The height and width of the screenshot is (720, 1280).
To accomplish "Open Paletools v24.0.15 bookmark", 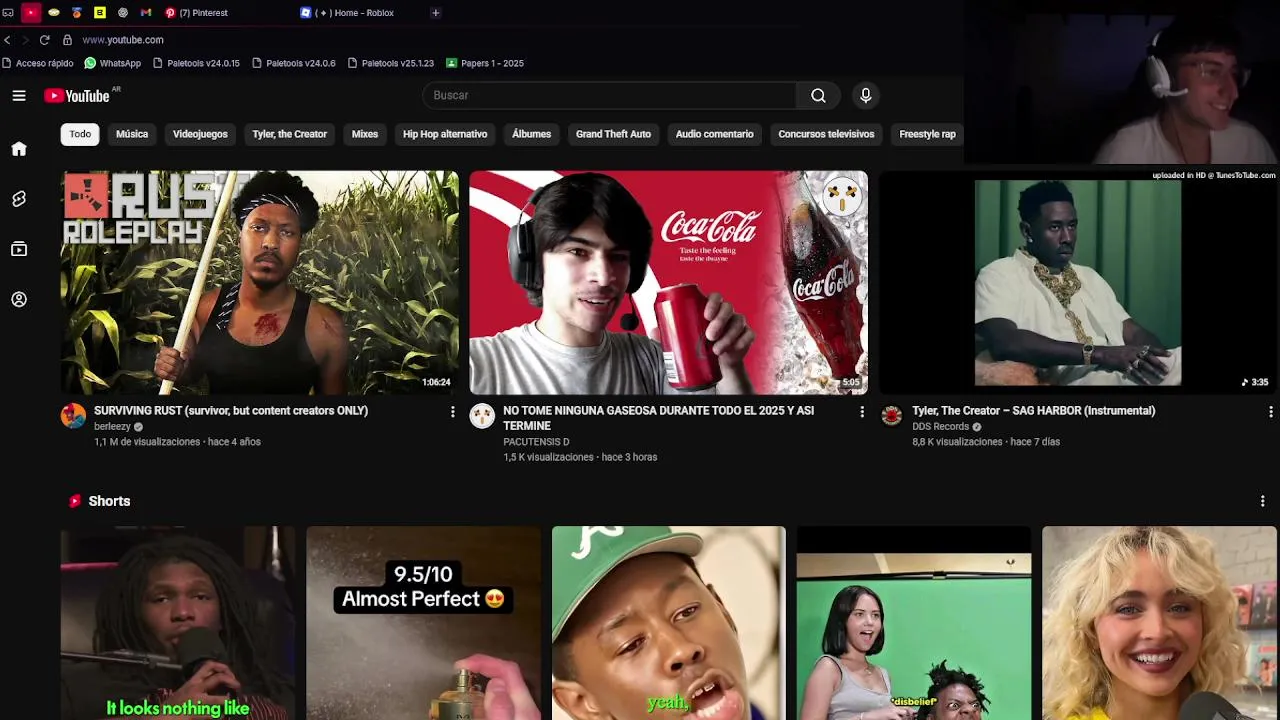I will [x=196, y=63].
